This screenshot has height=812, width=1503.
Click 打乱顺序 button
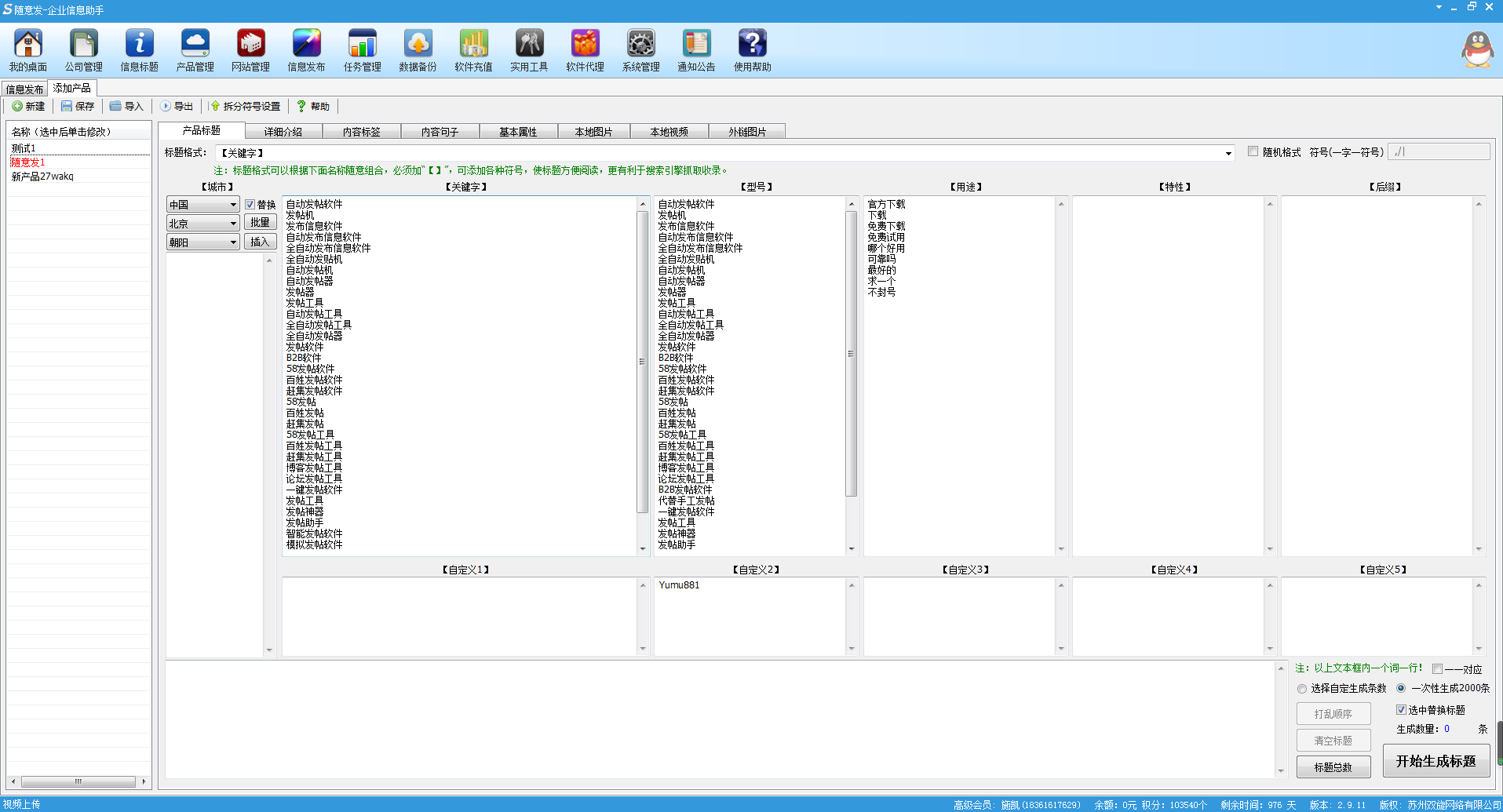point(1333,714)
